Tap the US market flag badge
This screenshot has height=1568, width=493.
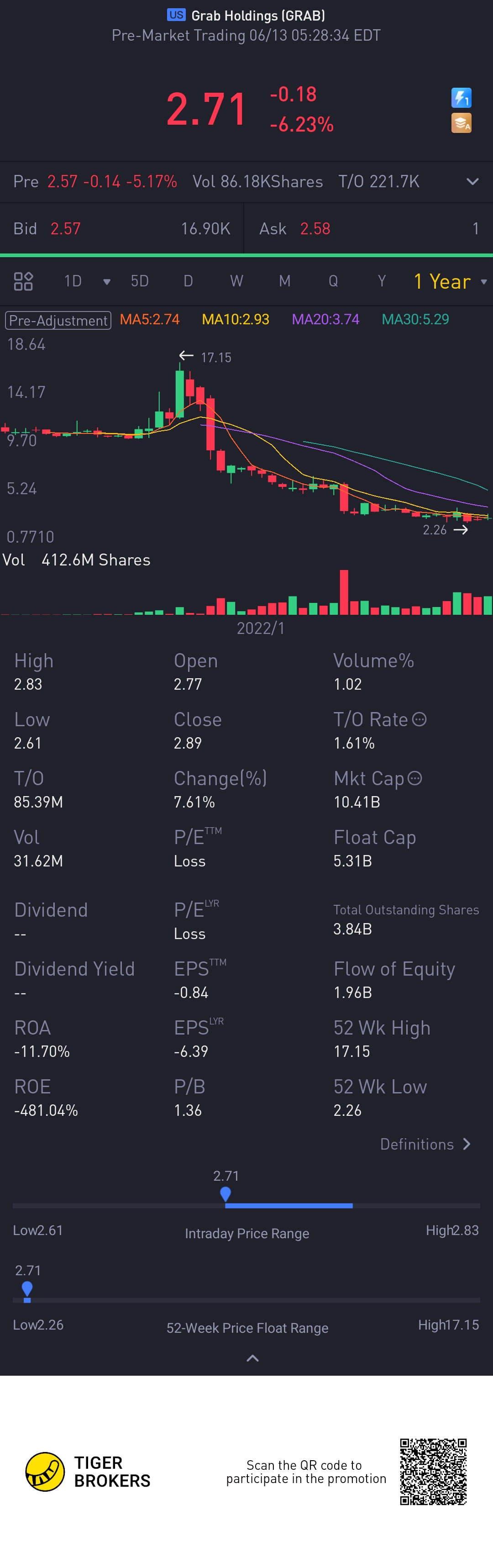tap(177, 15)
